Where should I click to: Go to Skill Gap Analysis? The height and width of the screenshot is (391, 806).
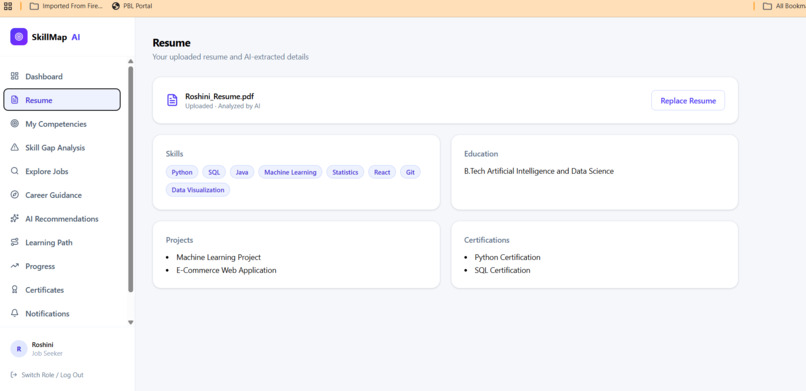(x=62, y=147)
